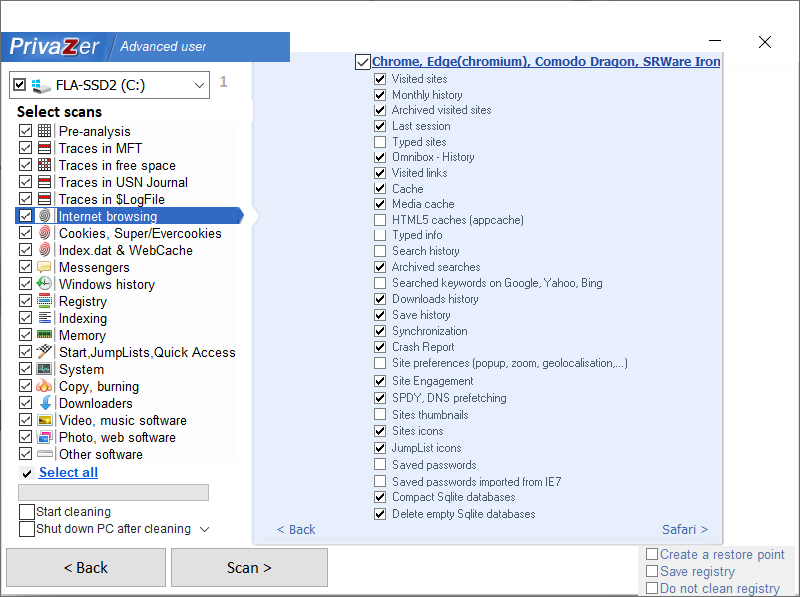The width and height of the screenshot is (800, 597).
Task: Uncheck the Memory scan checkbox
Action: (26, 335)
